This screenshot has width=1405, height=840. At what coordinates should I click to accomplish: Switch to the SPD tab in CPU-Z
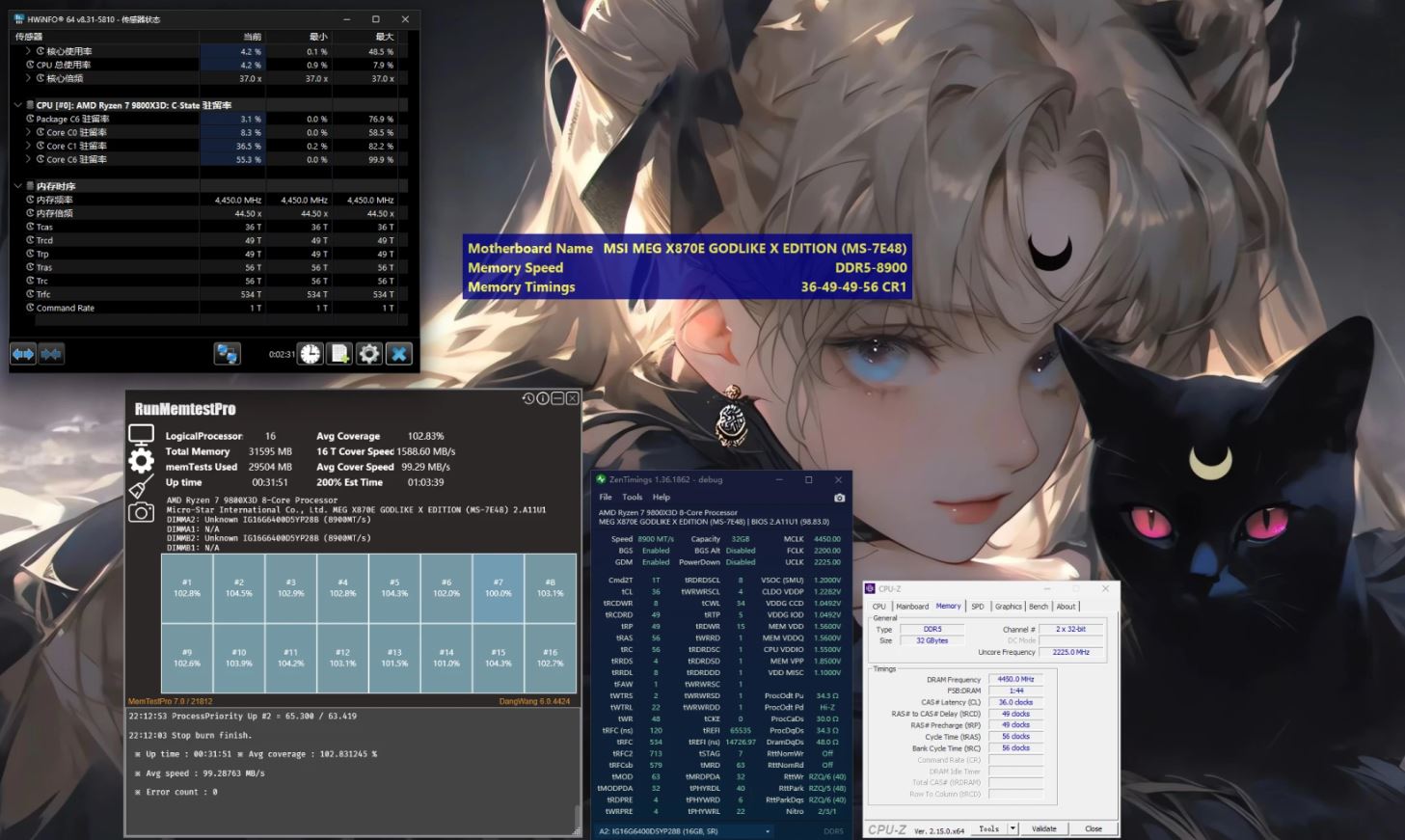[x=978, y=606]
